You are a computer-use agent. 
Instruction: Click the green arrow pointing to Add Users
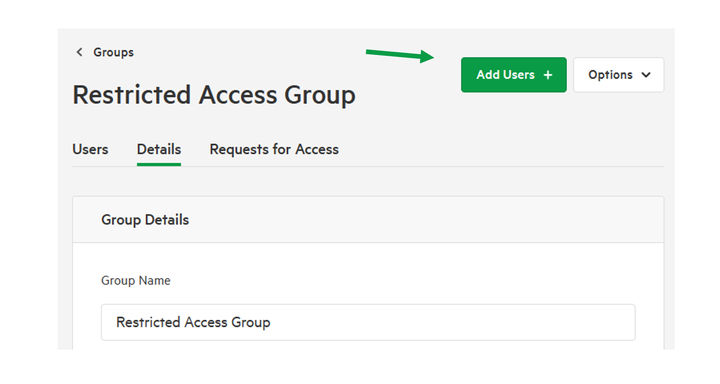tap(400, 55)
